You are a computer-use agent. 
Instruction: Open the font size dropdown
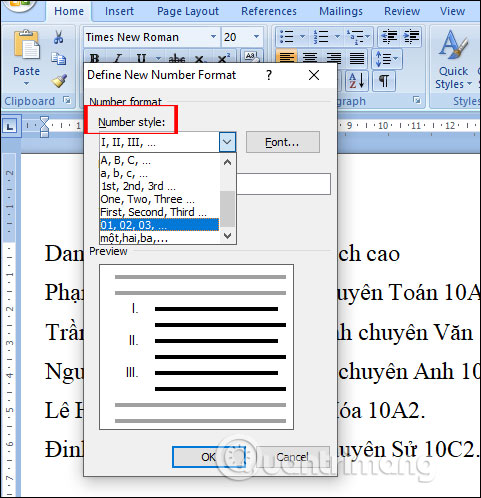[256, 36]
